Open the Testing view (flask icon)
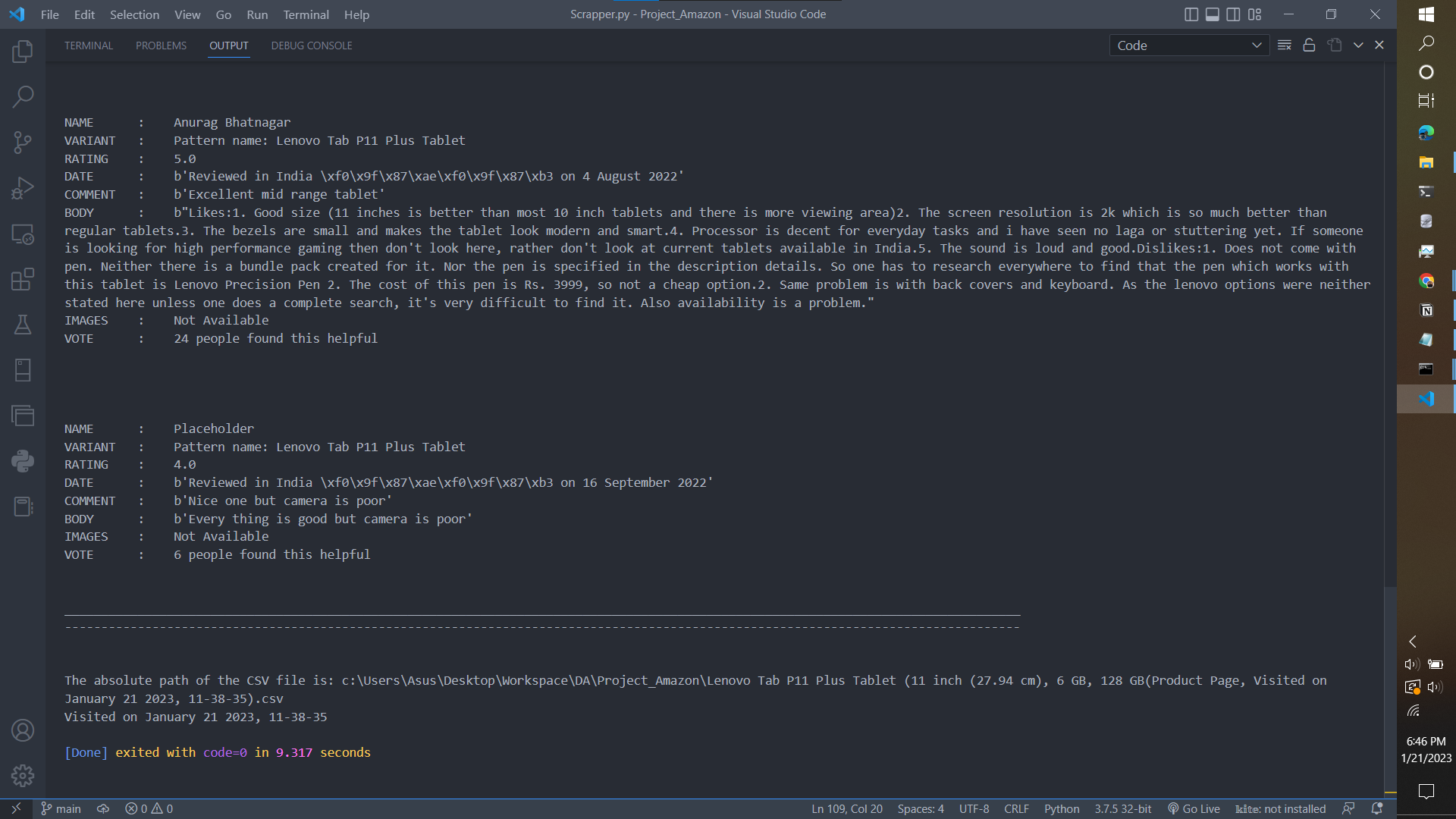1456x819 pixels. (x=23, y=325)
